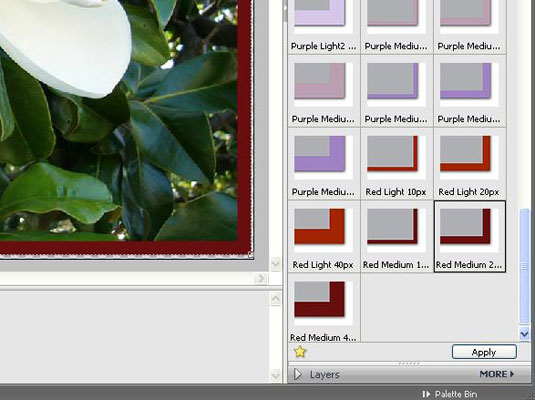Click the Apply button

(484, 352)
